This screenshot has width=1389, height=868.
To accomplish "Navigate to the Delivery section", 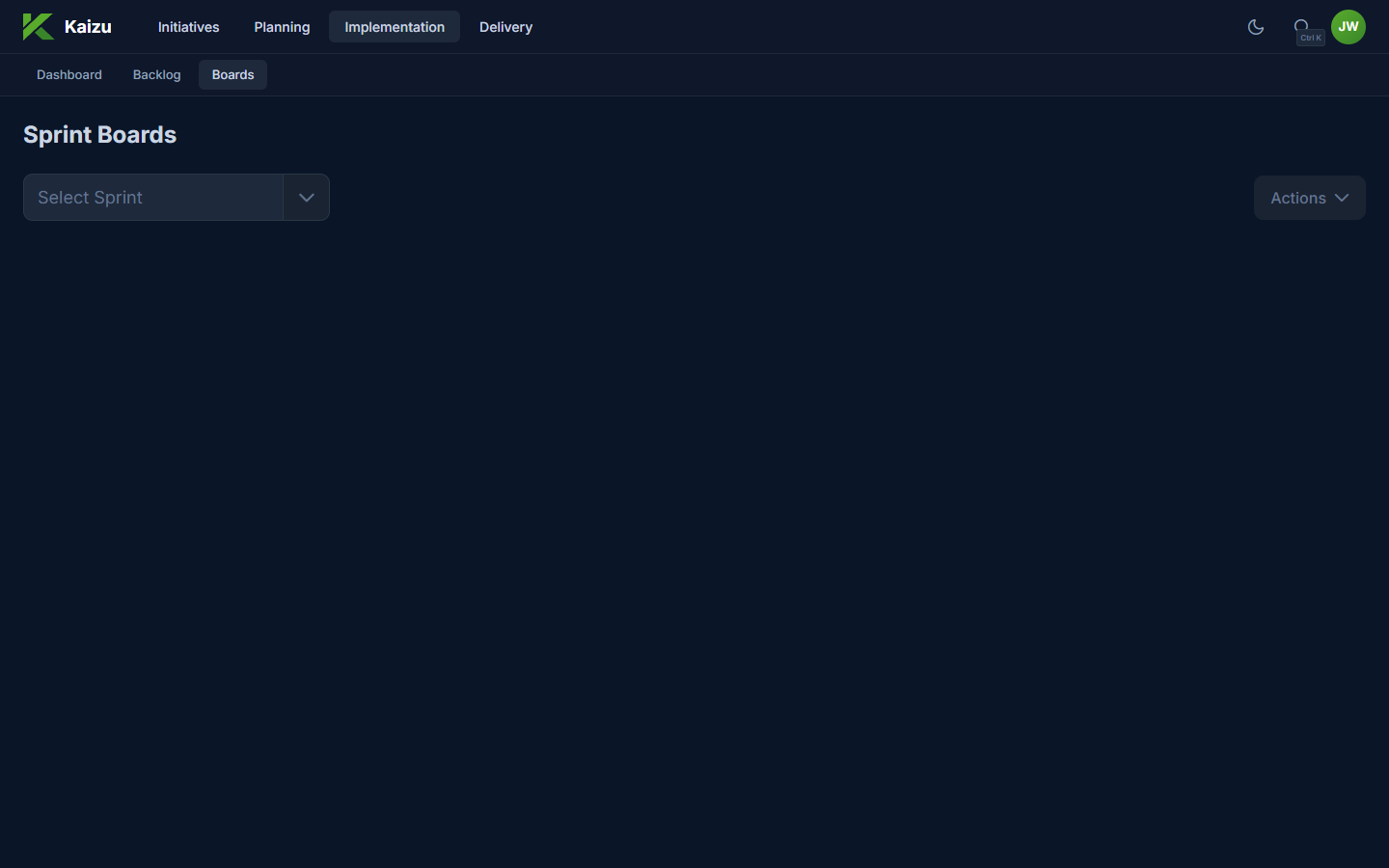I will pyautogui.click(x=505, y=27).
